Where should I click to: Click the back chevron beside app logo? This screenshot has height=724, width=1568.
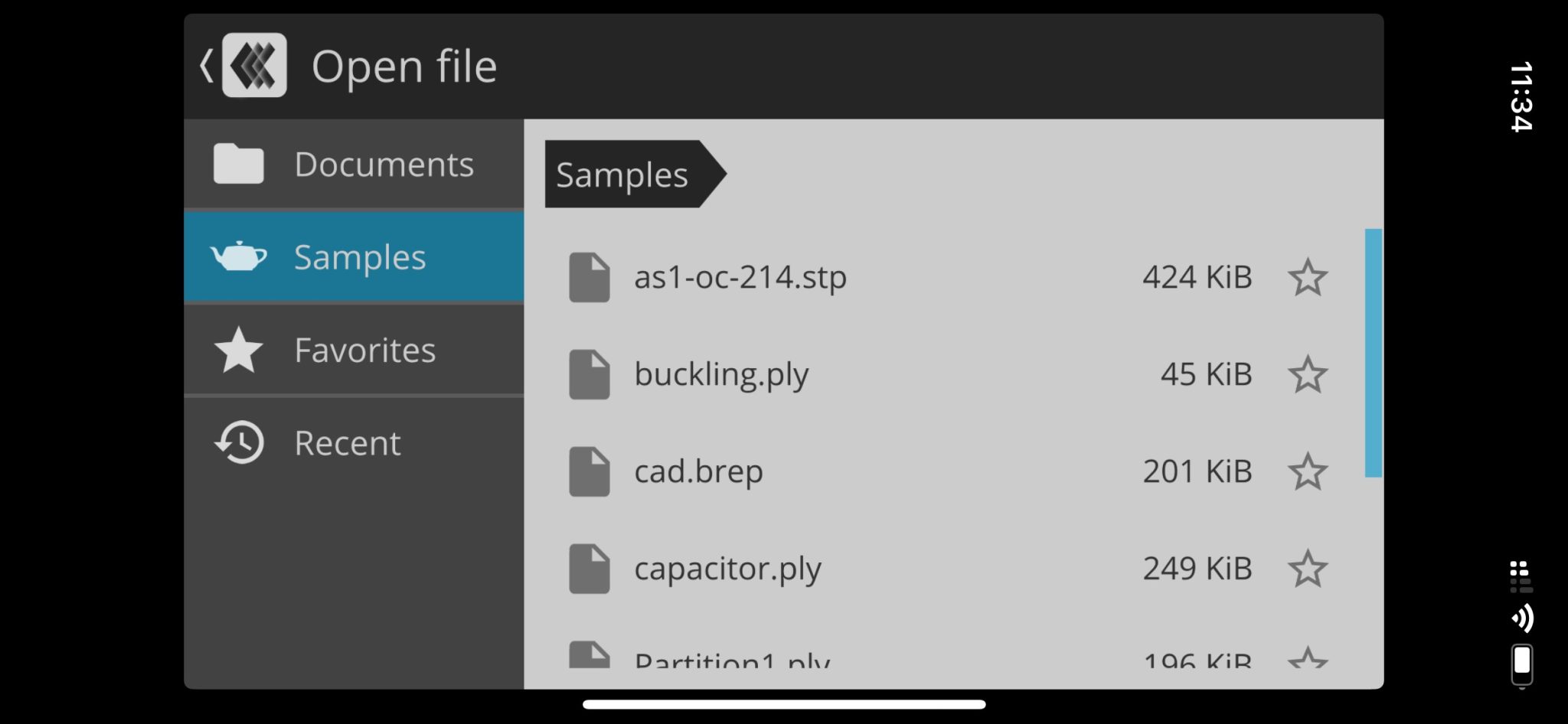pyautogui.click(x=206, y=66)
